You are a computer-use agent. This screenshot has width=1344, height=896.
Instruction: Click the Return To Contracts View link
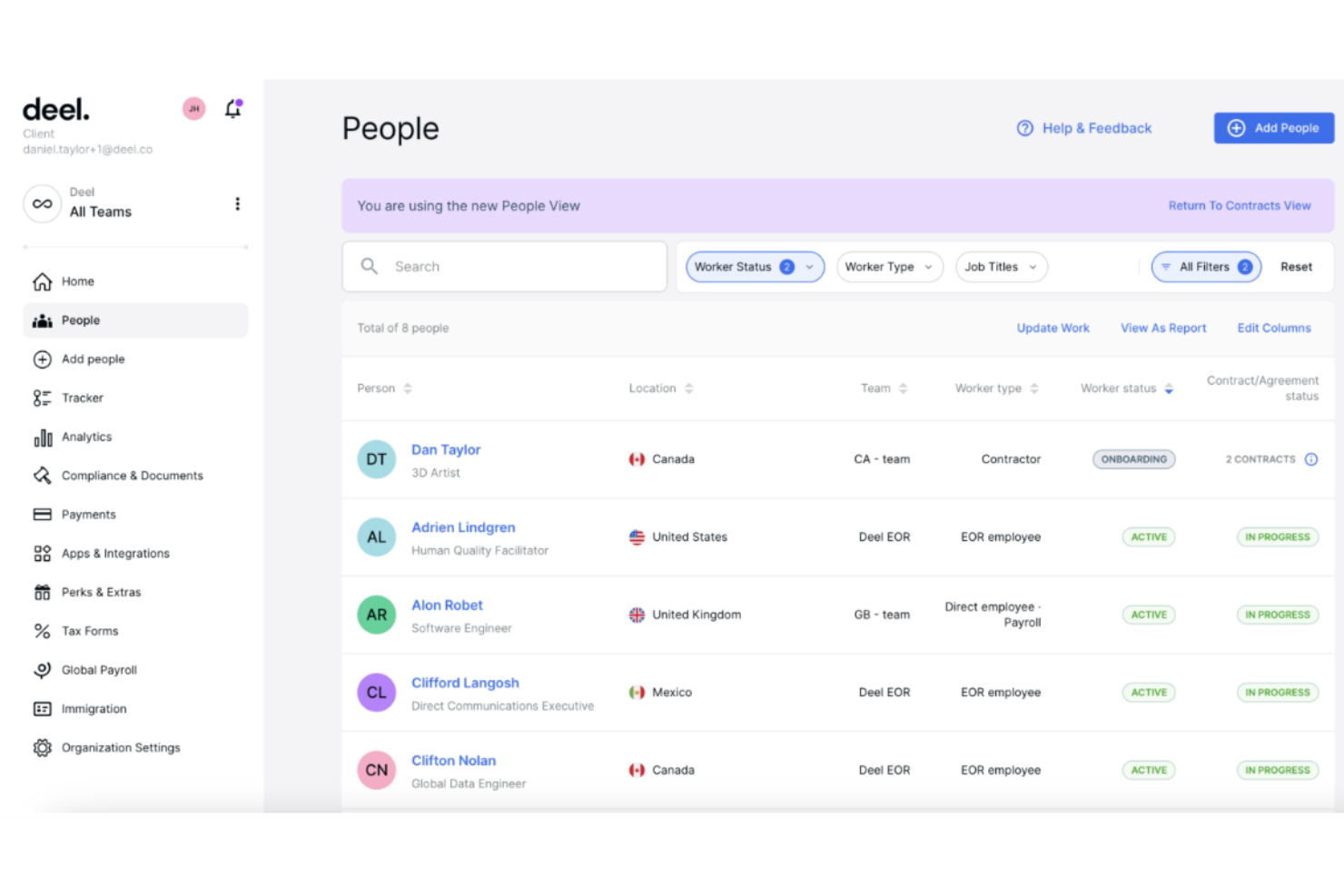(1240, 206)
